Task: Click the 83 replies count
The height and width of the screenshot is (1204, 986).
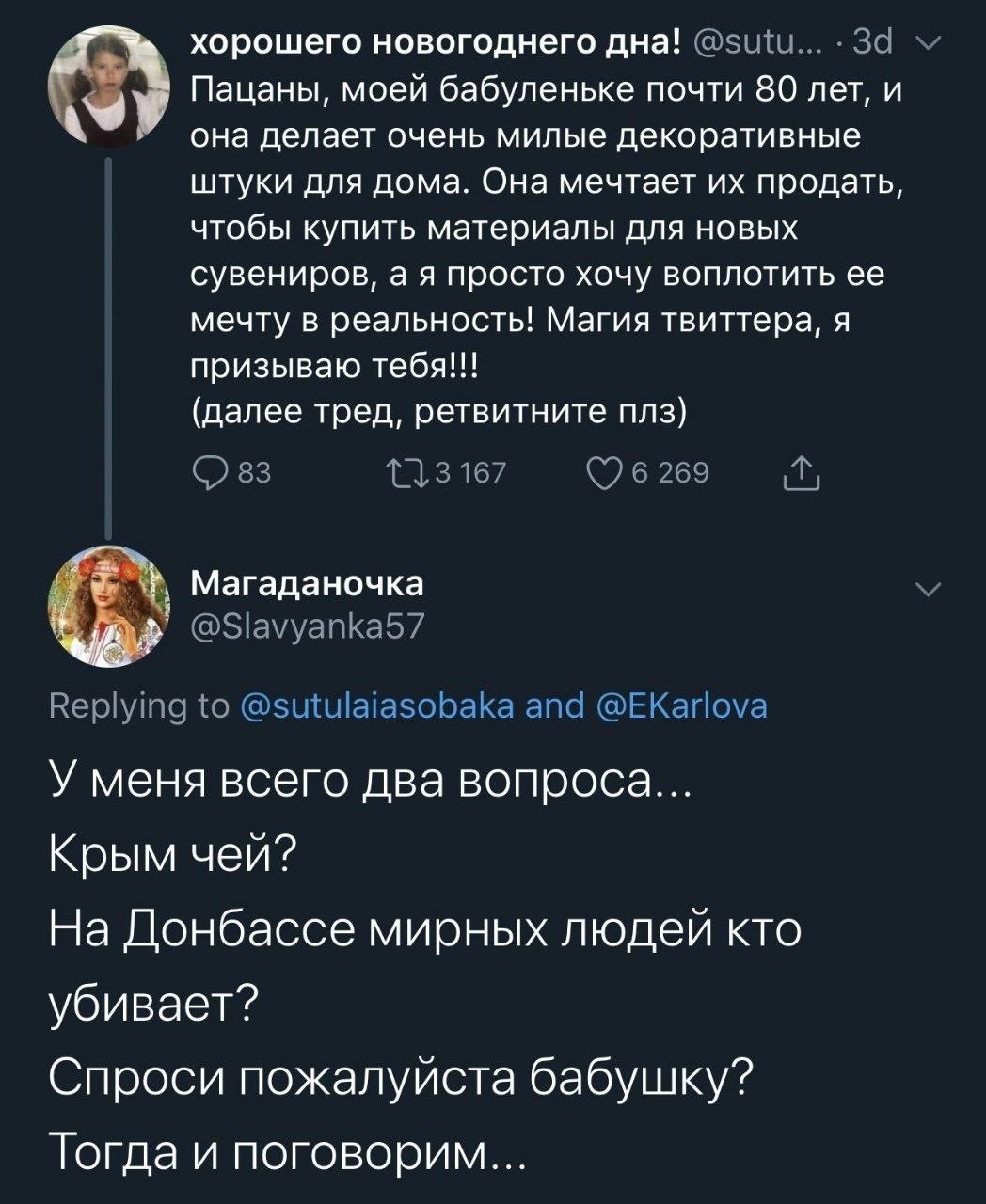Action: [x=254, y=473]
